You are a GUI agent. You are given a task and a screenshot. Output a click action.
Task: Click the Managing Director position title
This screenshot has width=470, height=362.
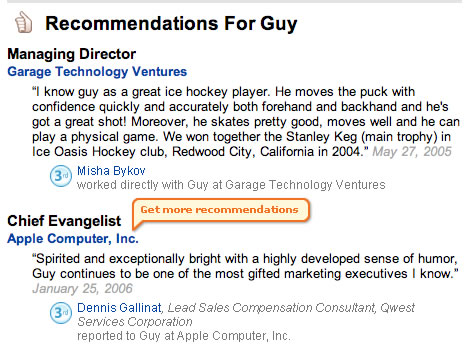pos(72,54)
